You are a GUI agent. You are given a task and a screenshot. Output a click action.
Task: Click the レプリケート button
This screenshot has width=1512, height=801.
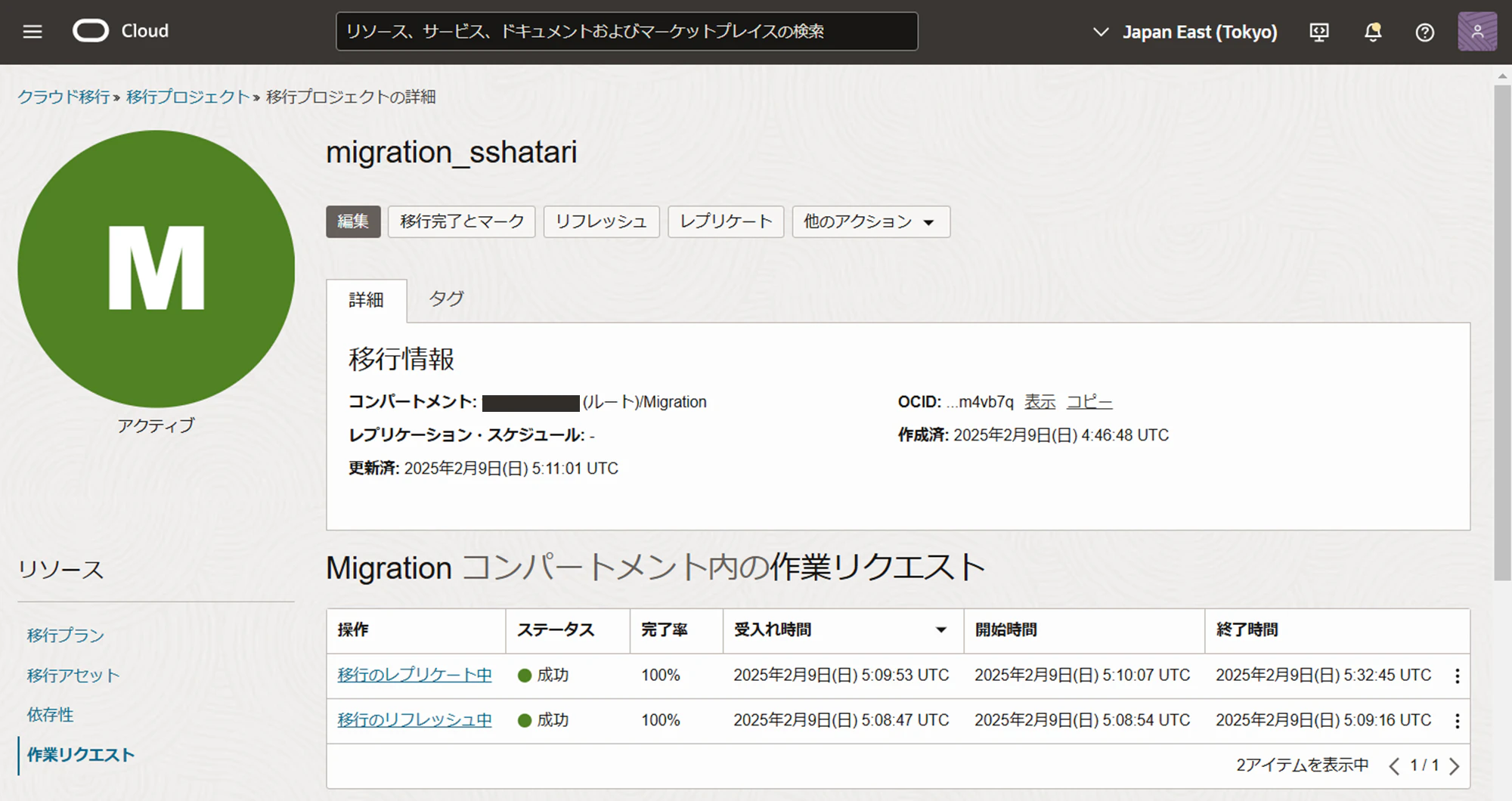[726, 221]
